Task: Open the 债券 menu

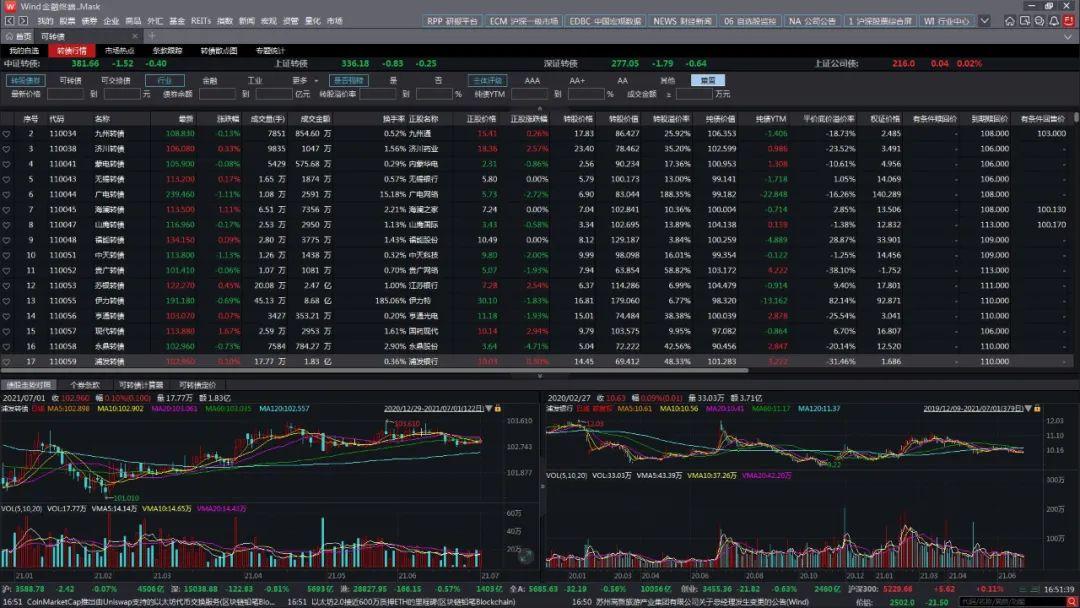Action: [x=90, y=21]
